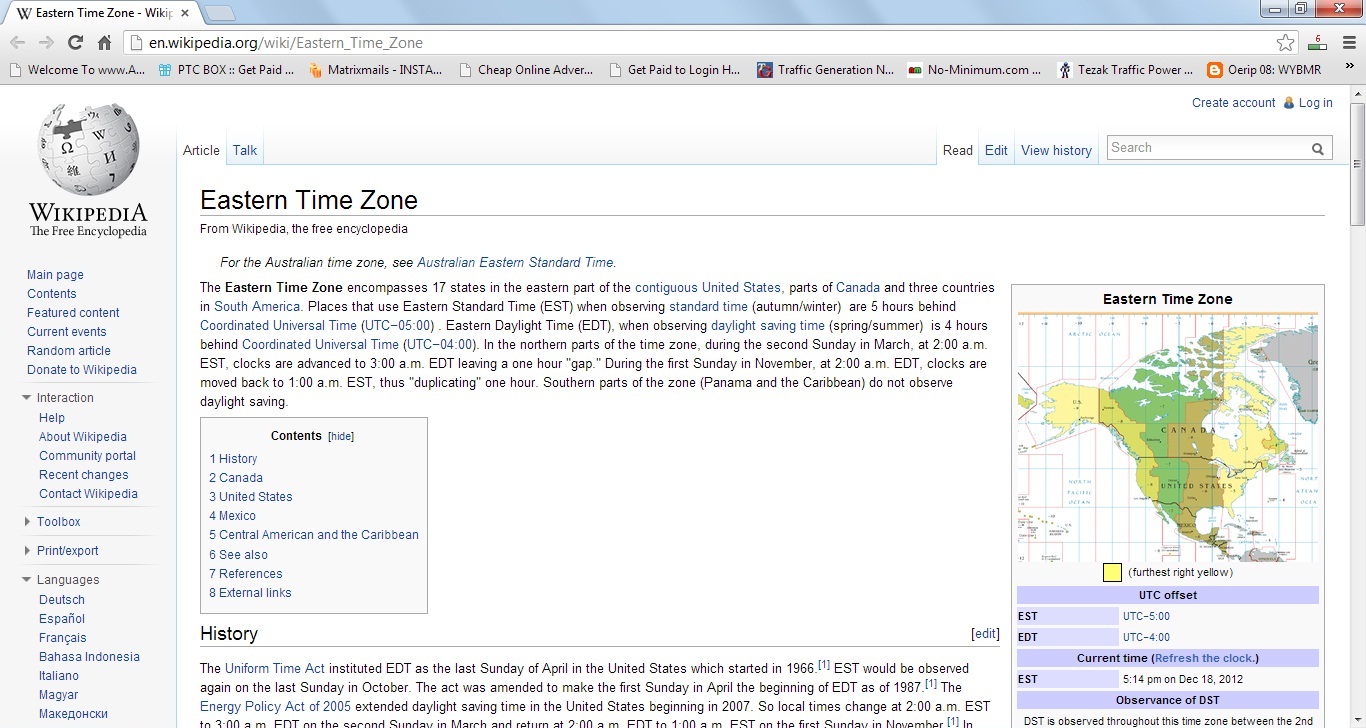Jump to 5 Central American and the Caribbean
Screen dimensions: 1366x728
click(314, 535)
